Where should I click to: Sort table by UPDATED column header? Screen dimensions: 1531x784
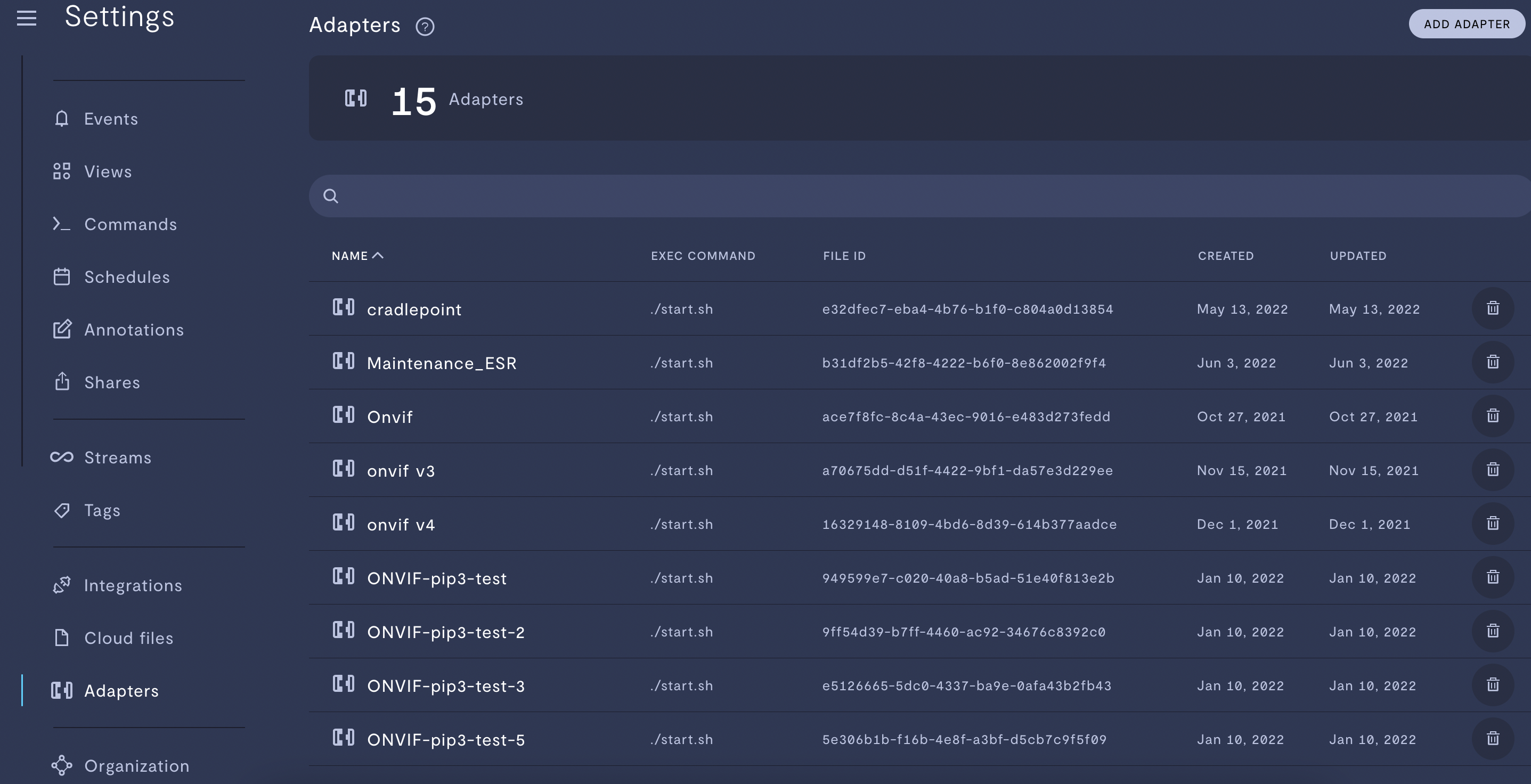click(1357, 256)
